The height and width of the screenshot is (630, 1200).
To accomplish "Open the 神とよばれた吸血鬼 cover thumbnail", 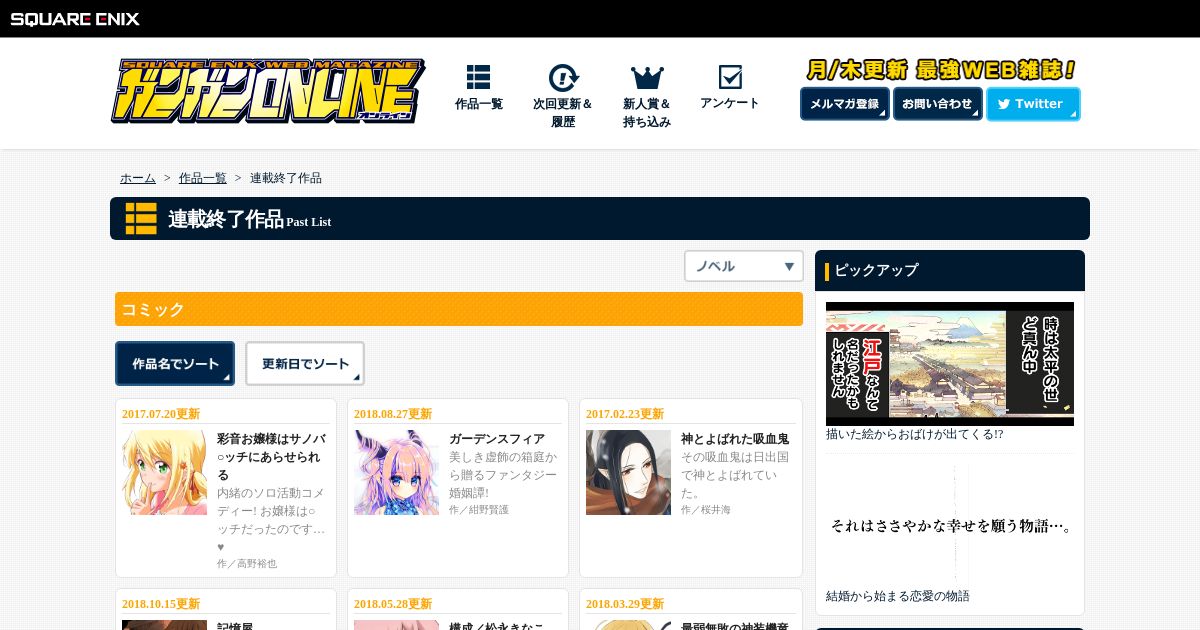I will pos(629,473).
